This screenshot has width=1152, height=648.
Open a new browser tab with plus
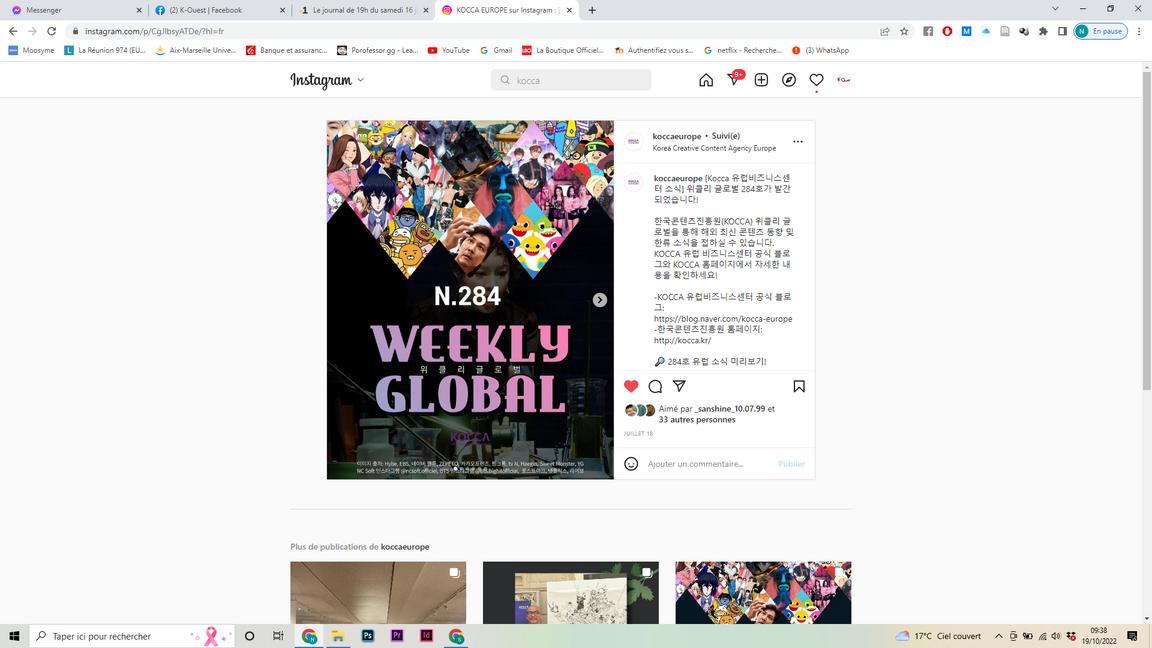tap(592, 10)
